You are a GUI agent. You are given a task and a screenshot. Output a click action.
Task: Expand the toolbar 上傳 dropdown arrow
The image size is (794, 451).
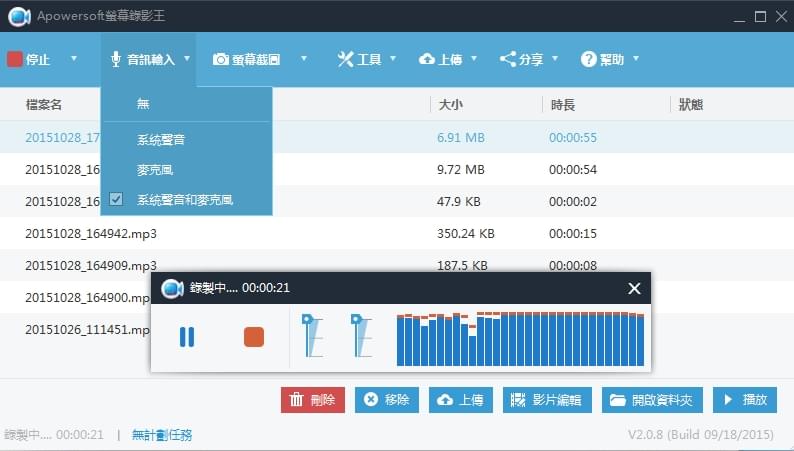[x=474, y=59]
